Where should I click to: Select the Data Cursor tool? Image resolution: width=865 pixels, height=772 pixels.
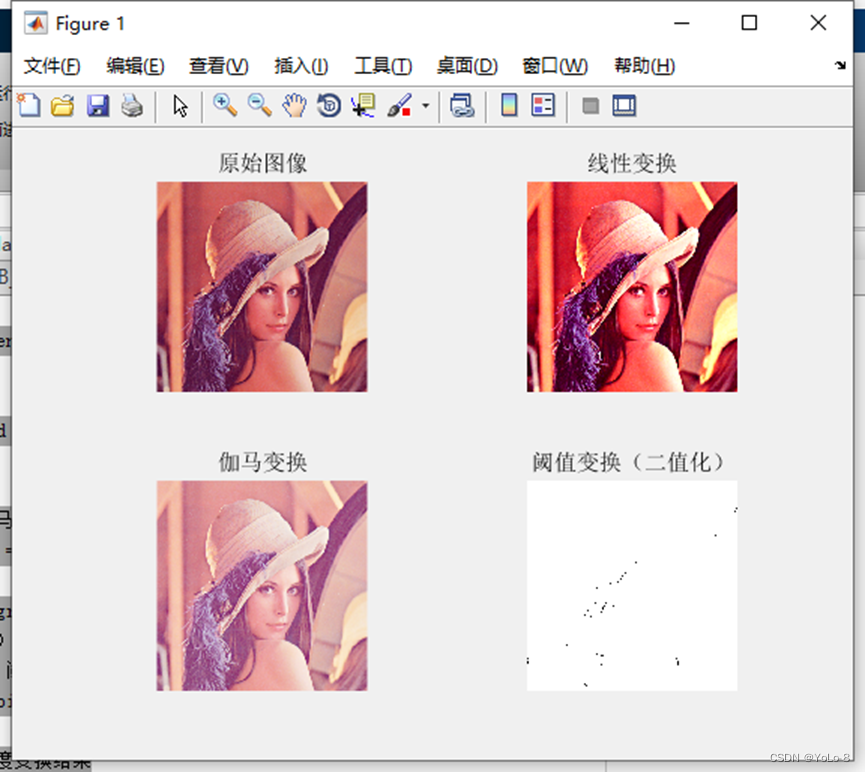pos(363,105)
